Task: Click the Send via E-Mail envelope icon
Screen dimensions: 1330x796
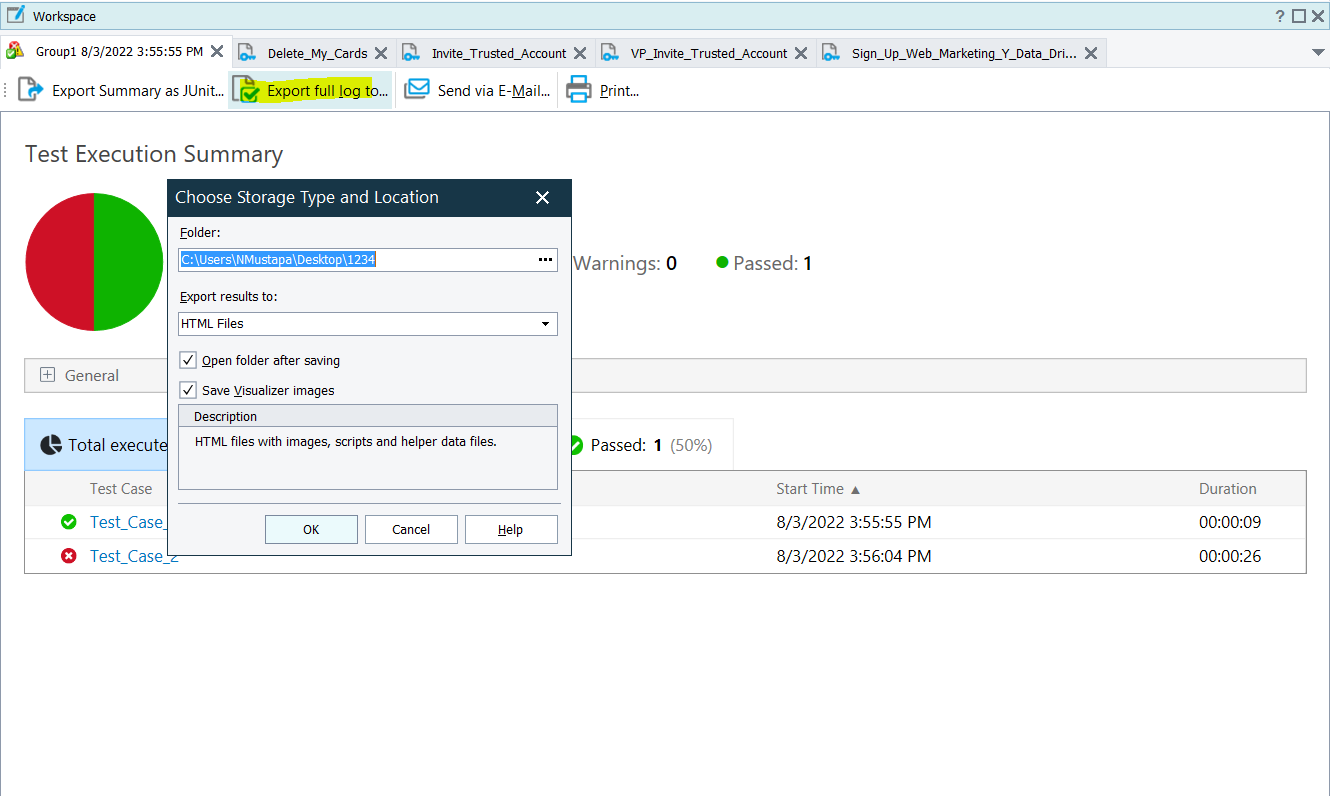Action: click(417, 90)
